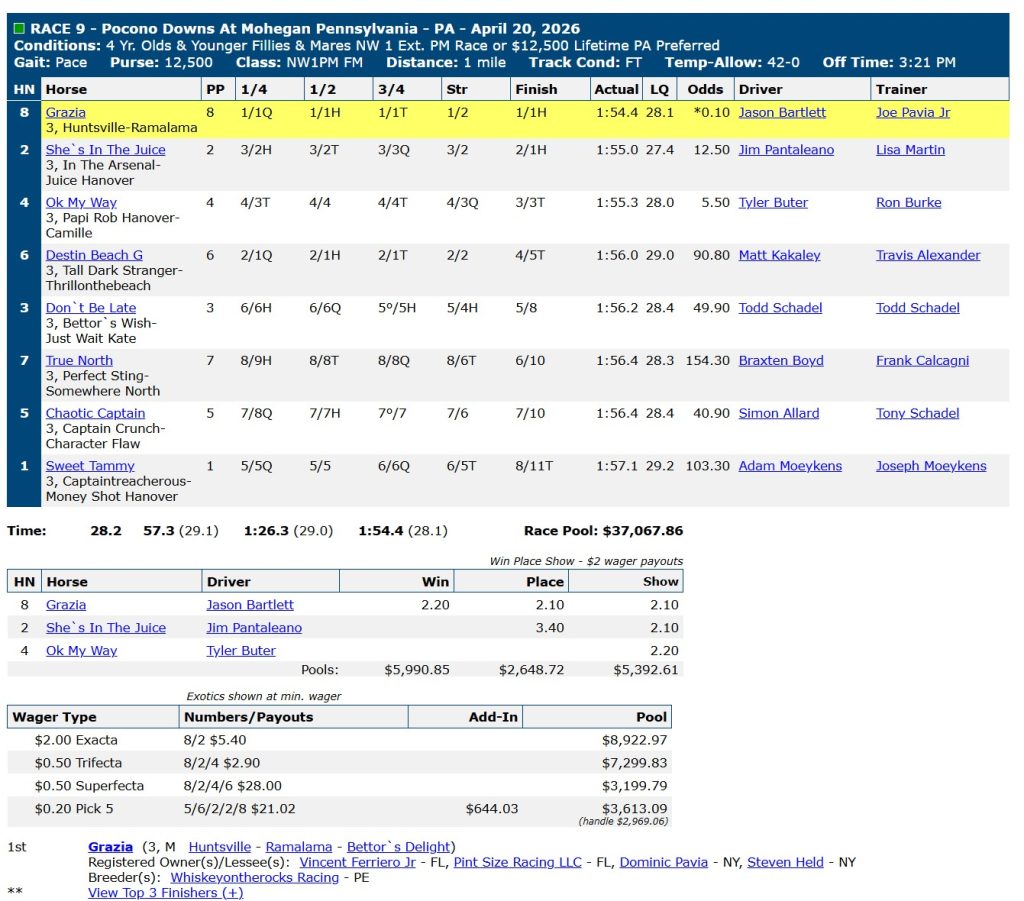Open driver Jason Bartlett's profile in results
The height and width of the screenshot is (901, 1024).
click(x=782, y=113)
